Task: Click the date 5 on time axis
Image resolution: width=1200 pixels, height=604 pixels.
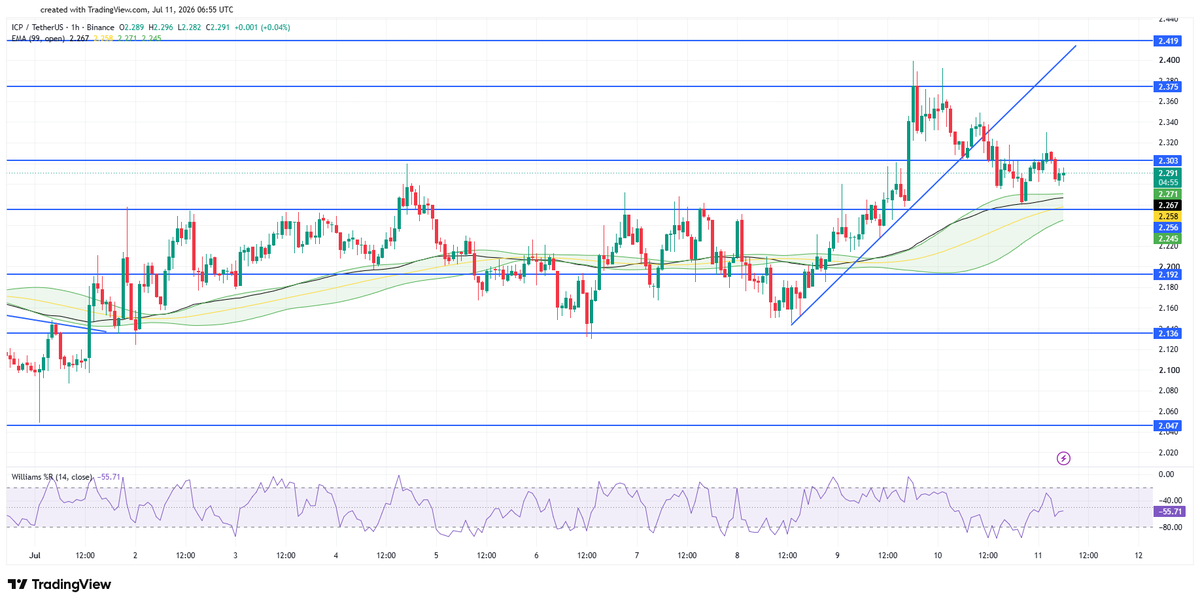Action: click(436, 554)
